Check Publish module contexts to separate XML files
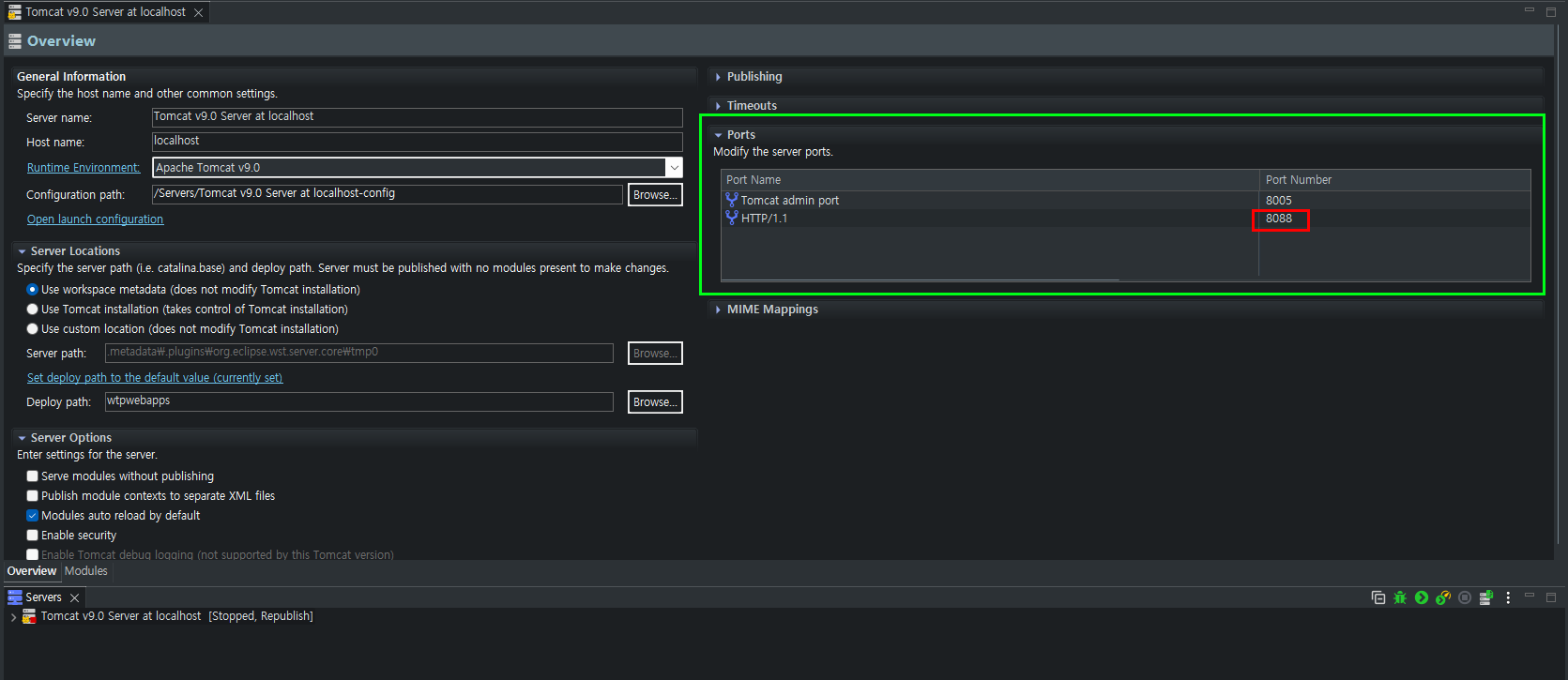The image size is (1568, 680). (x=32, y=496)
